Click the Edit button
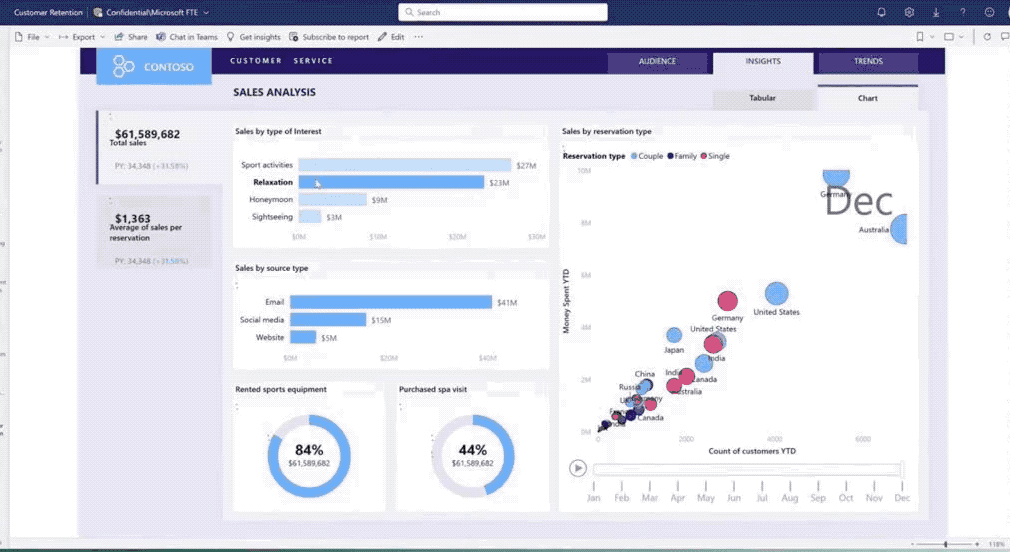 [391, 37]
